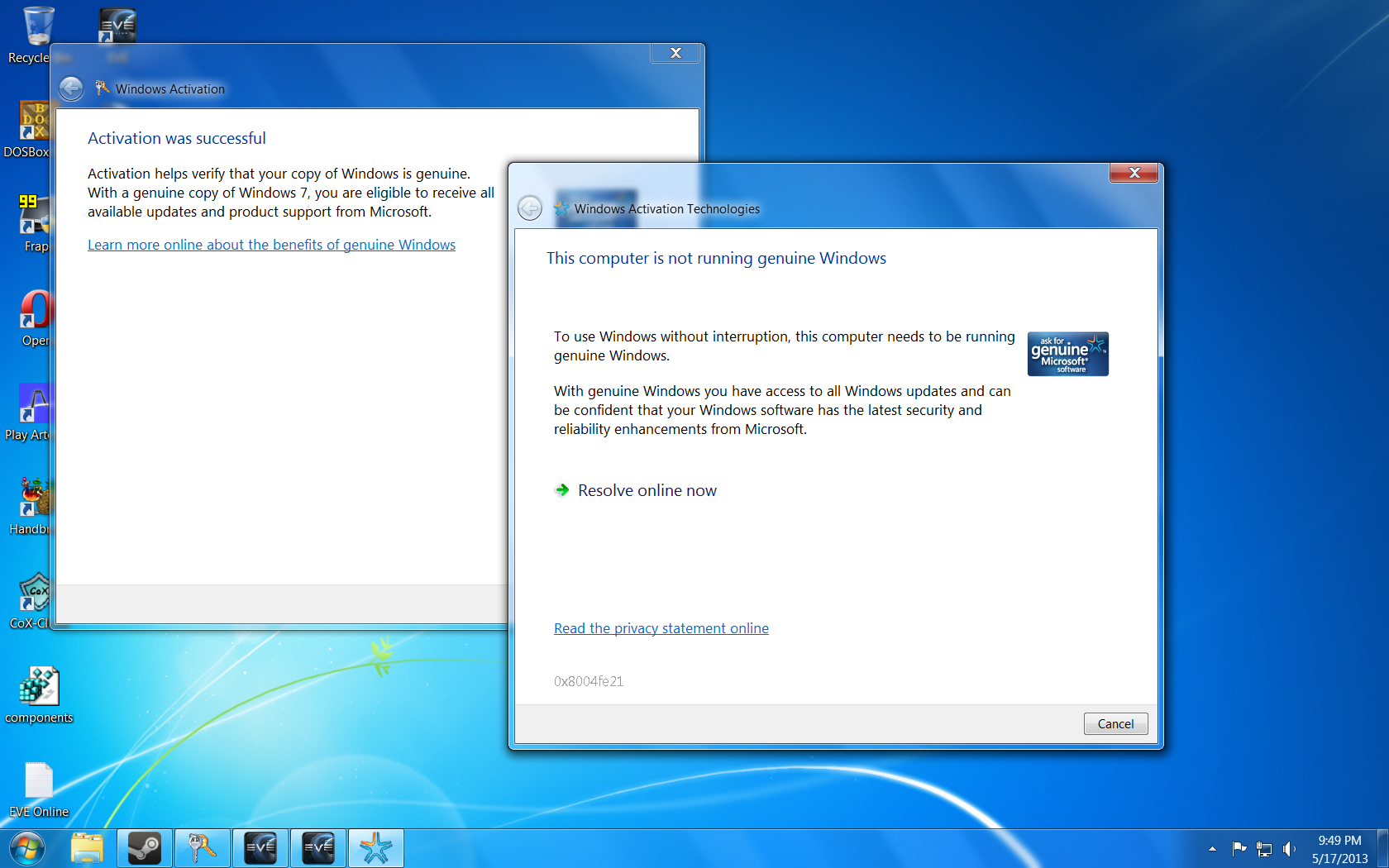Click the volume speaker tray icon
Viewport: 1389px width, 868px height.
[1289, 849]
